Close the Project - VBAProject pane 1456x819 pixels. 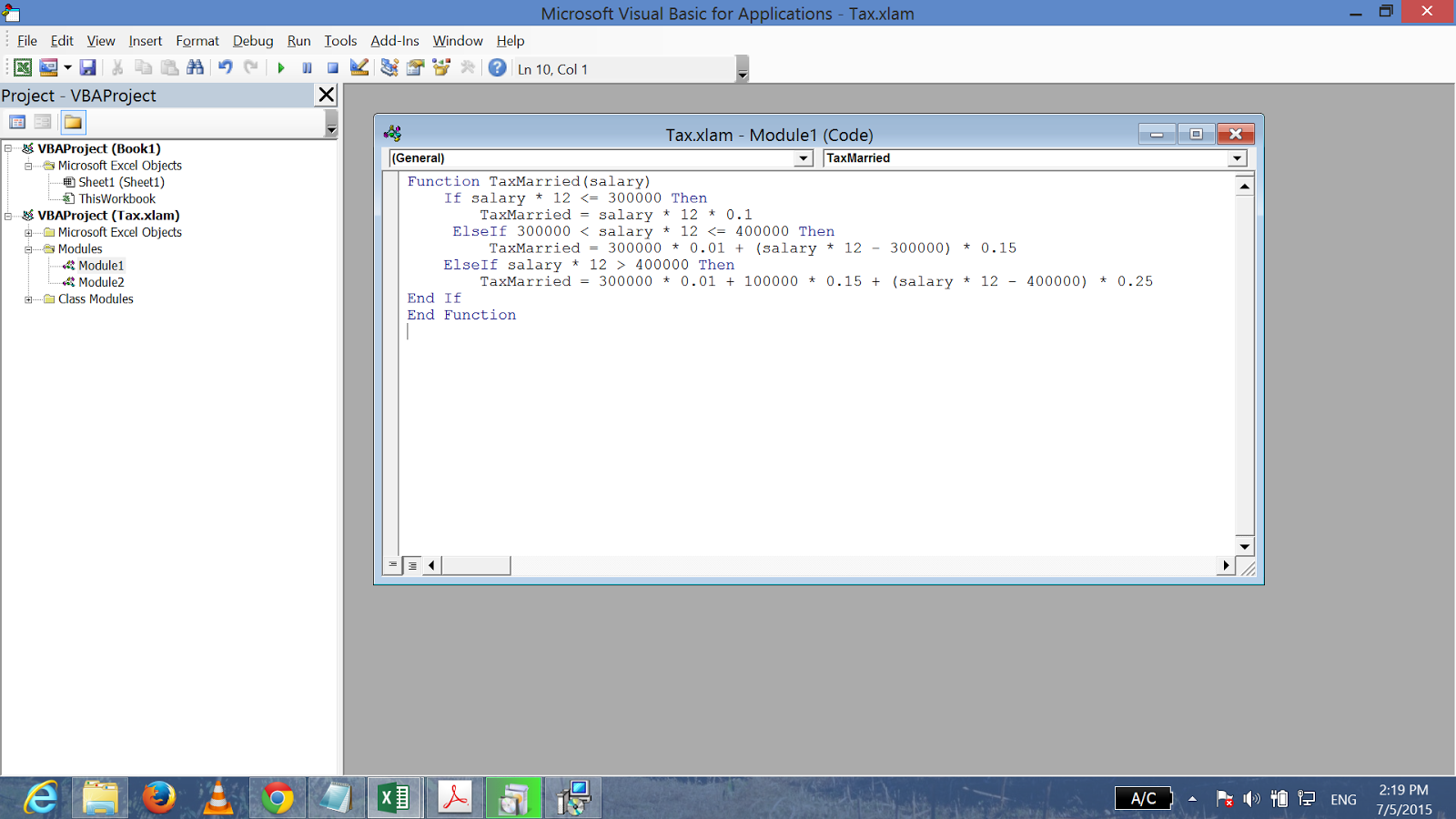coord(327,95)
